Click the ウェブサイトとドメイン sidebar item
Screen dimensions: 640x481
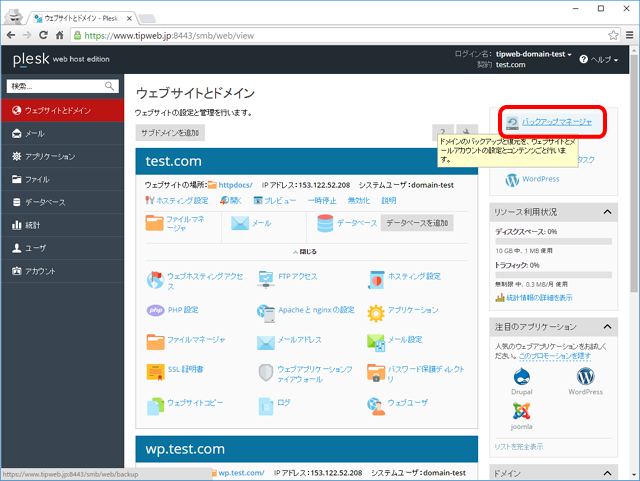tap(62, 110)
